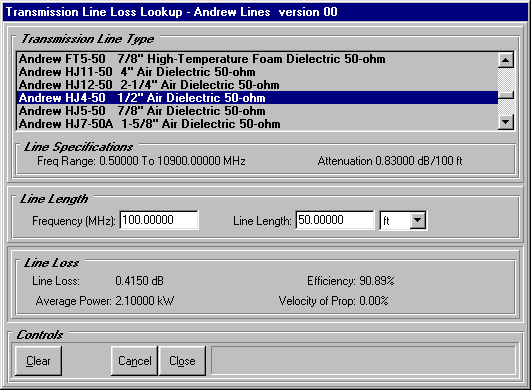The width and height of the screenshot is (531, 390).
Task: Click the Transmission Line Loss Lookup title bar
Action: point(266,12)
